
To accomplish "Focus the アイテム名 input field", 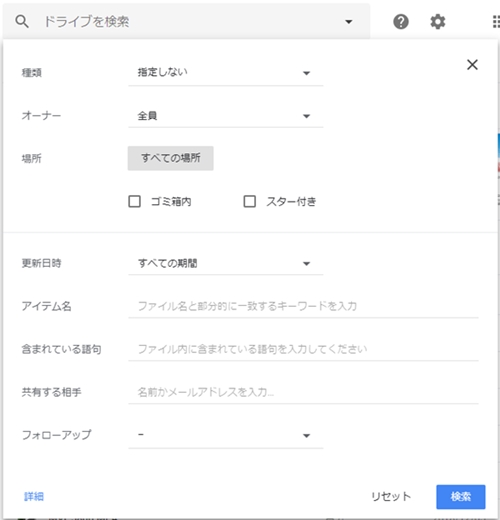I will 303,306.
